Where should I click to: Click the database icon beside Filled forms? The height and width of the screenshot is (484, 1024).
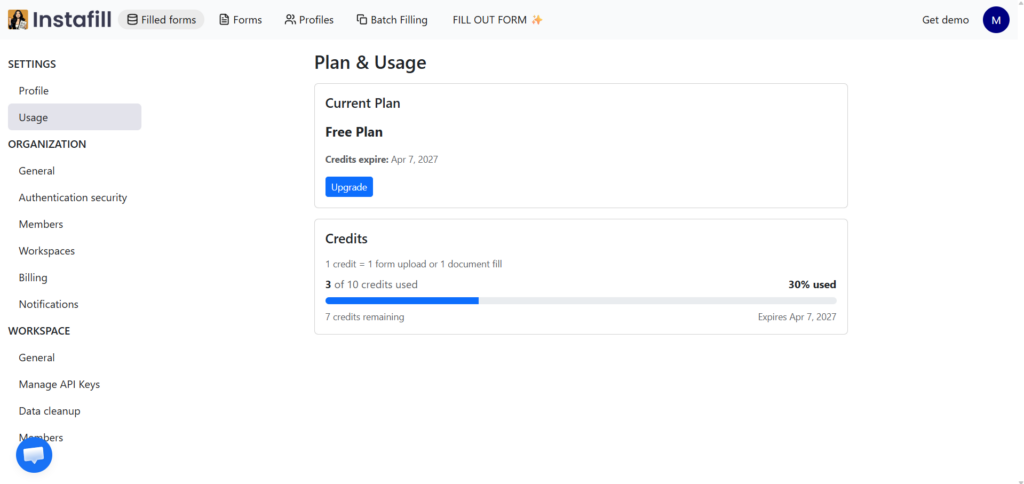tap(132, 20)
